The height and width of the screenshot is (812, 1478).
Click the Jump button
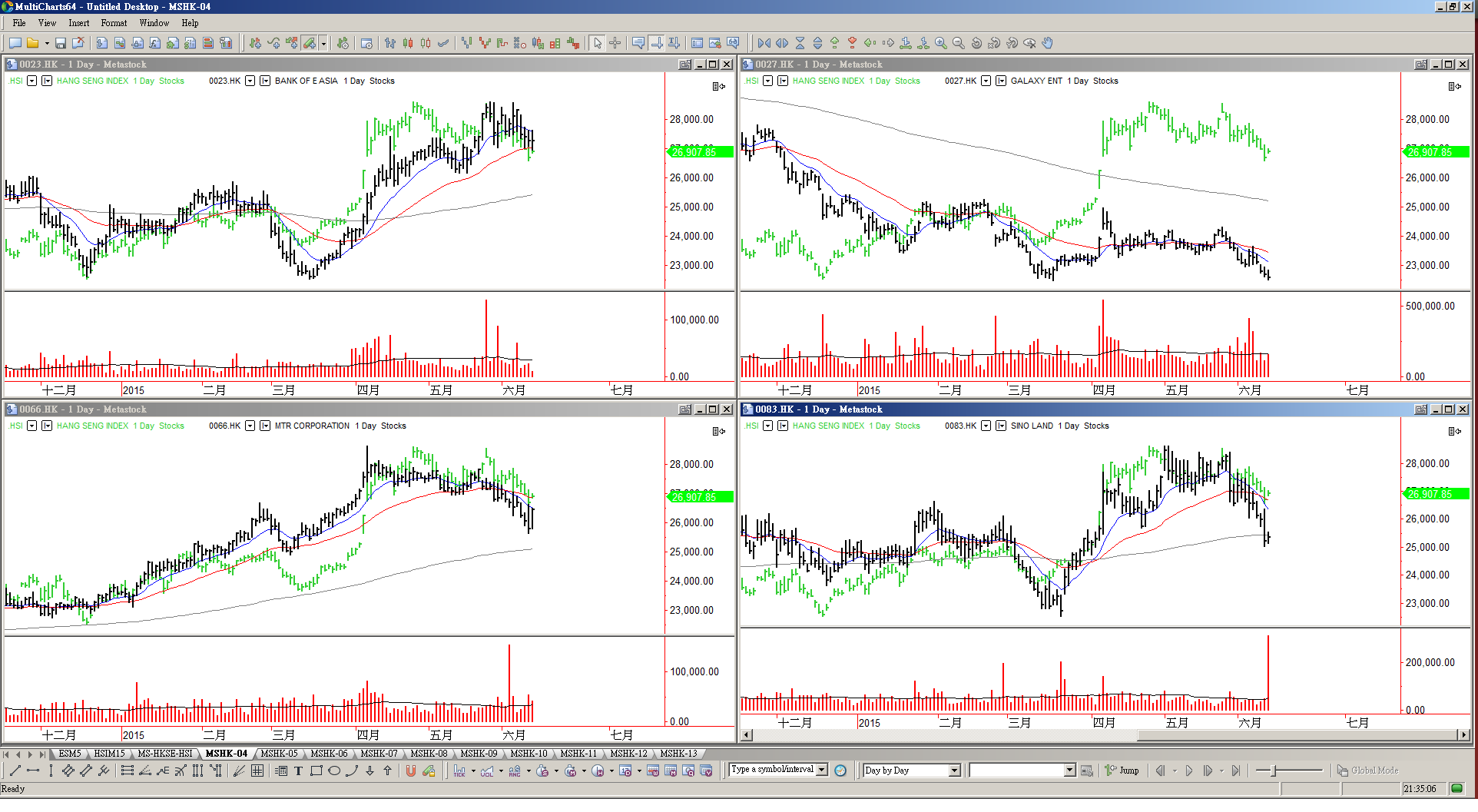(1122, 771)
